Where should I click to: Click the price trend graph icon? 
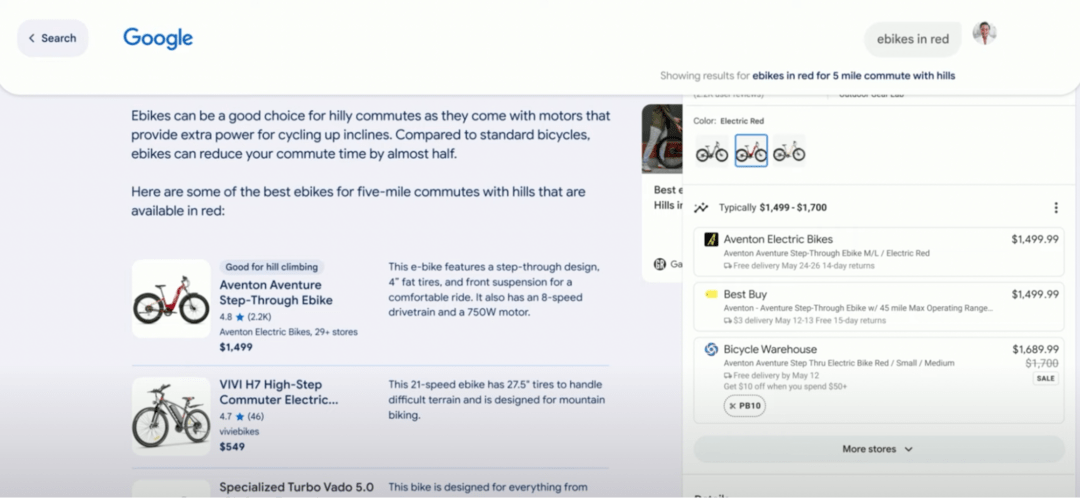701,208
